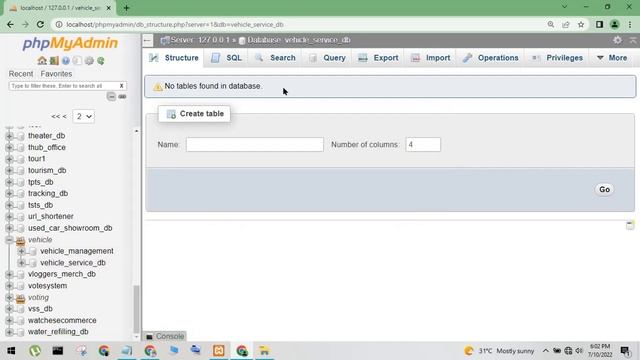Share this page icon in address bar

[566, 24]
